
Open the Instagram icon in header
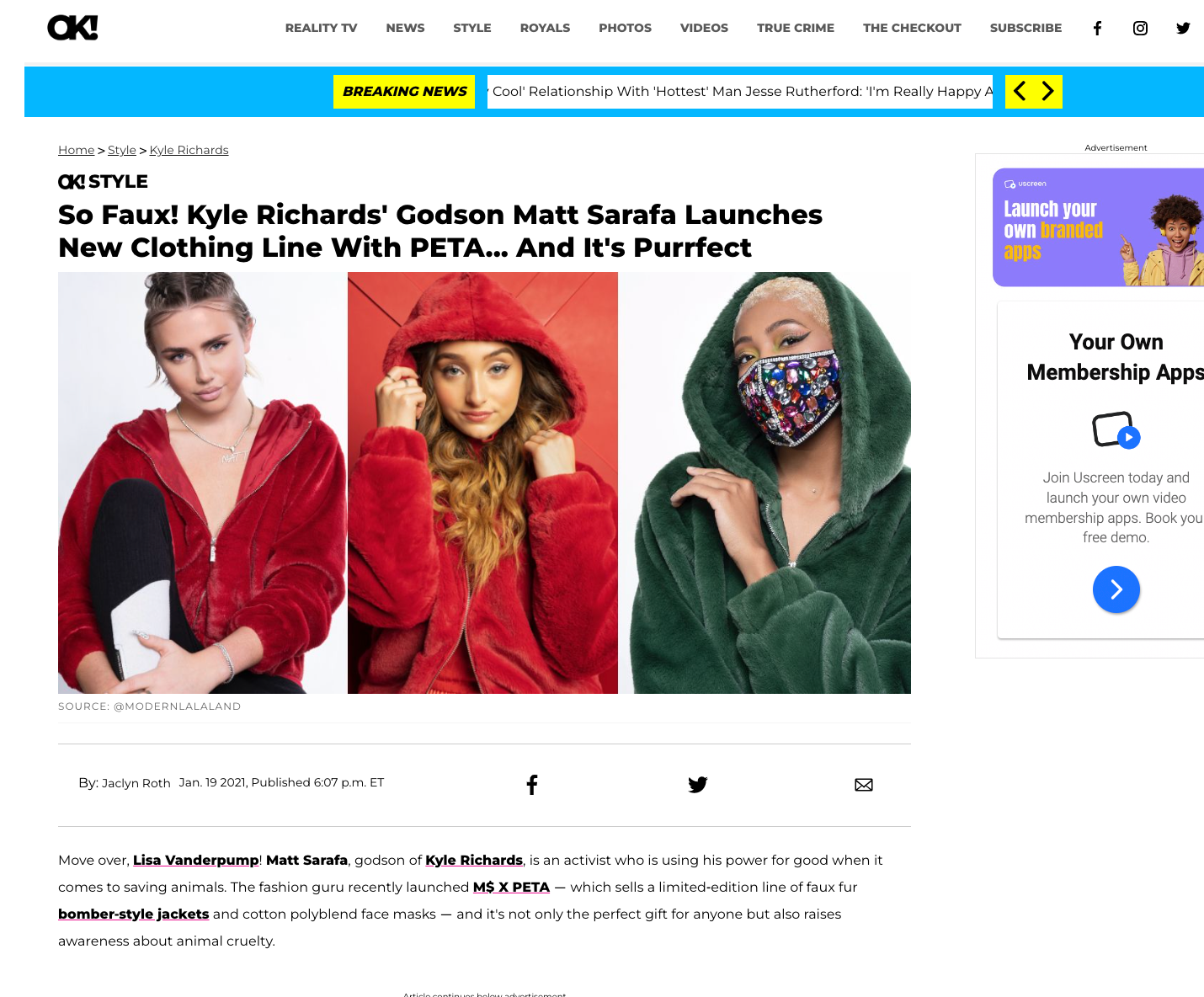point(1140,29)
